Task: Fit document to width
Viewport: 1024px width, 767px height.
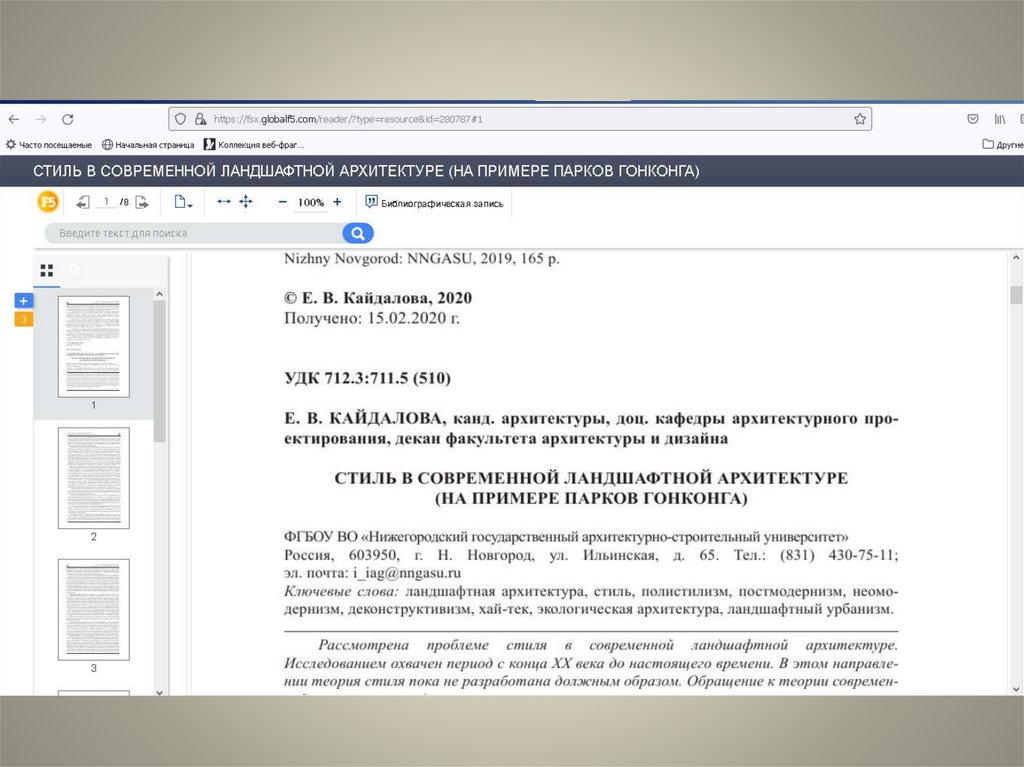Action: 224,202
